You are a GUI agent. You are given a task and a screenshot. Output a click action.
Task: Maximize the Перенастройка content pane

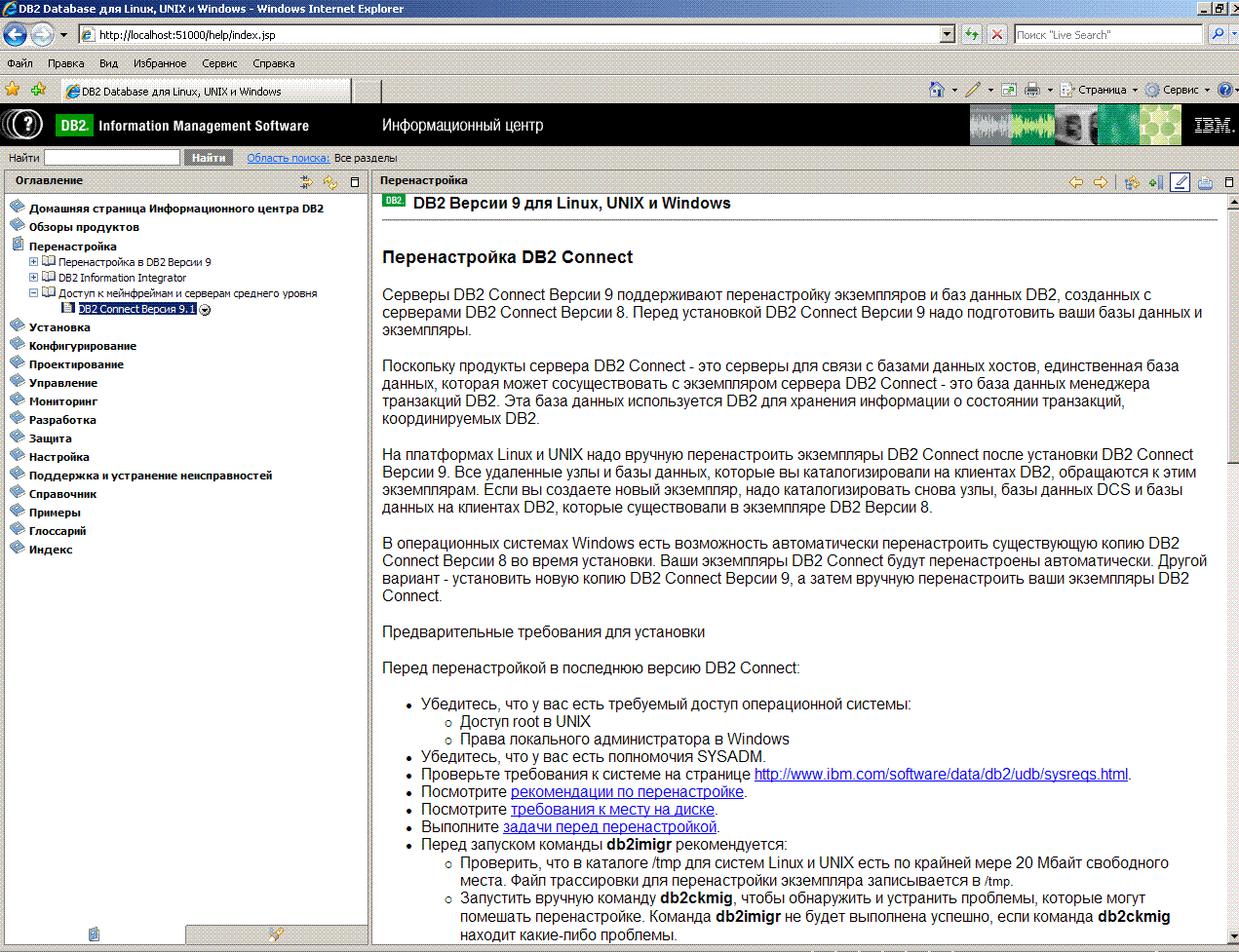[1228, 182]
